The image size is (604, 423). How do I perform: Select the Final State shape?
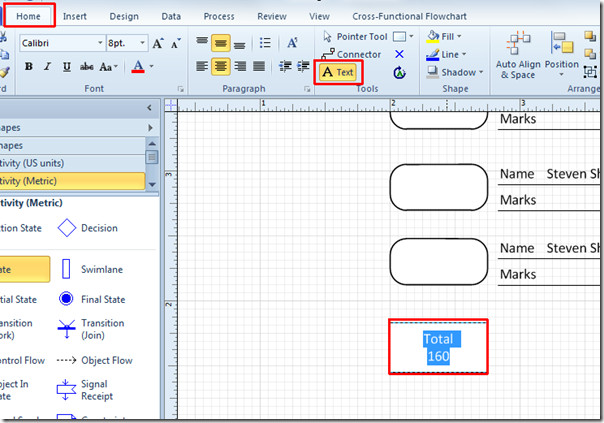pyautogui.click(x=92, y=299)
